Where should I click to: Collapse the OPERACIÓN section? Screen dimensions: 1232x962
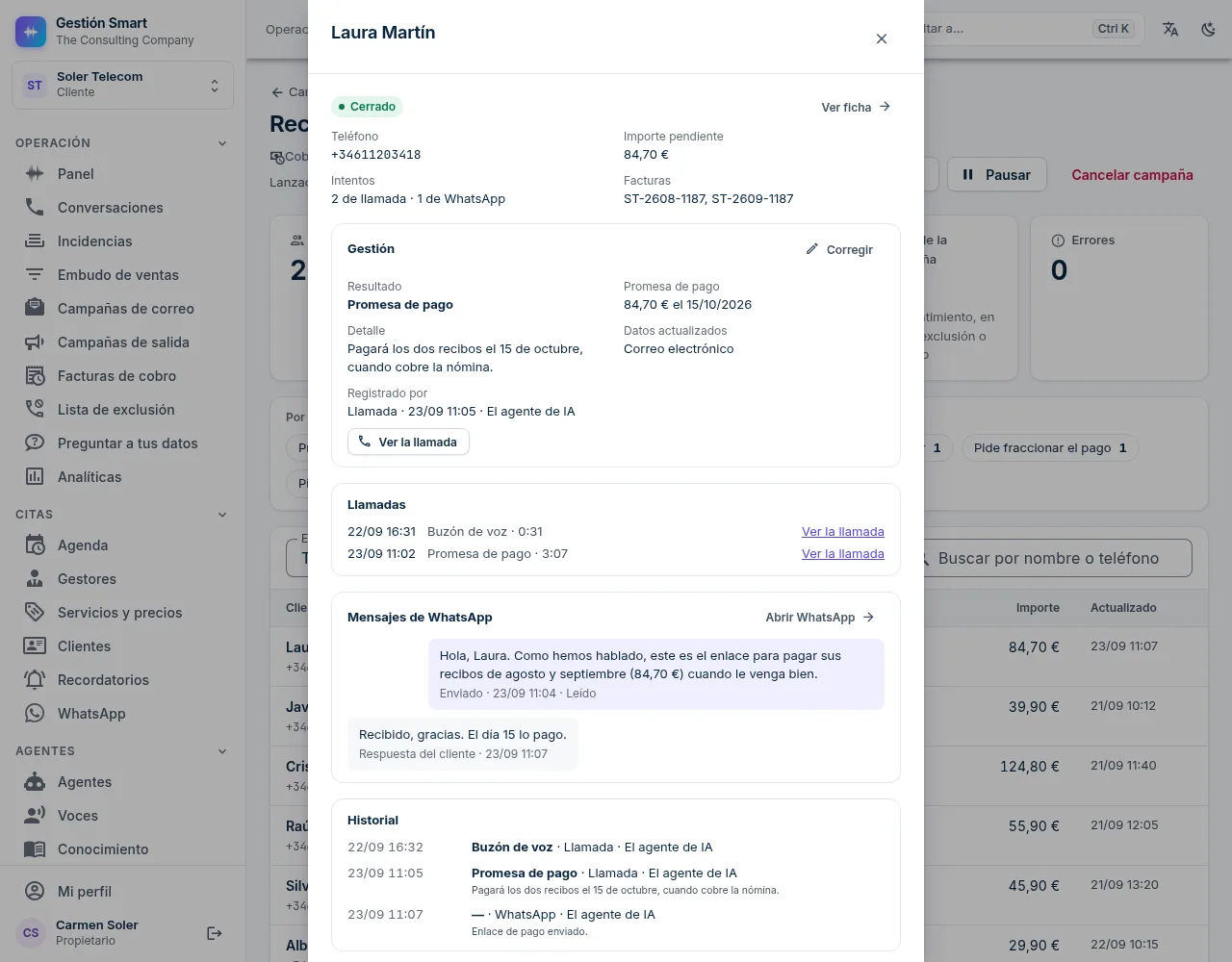pos(222,143)
